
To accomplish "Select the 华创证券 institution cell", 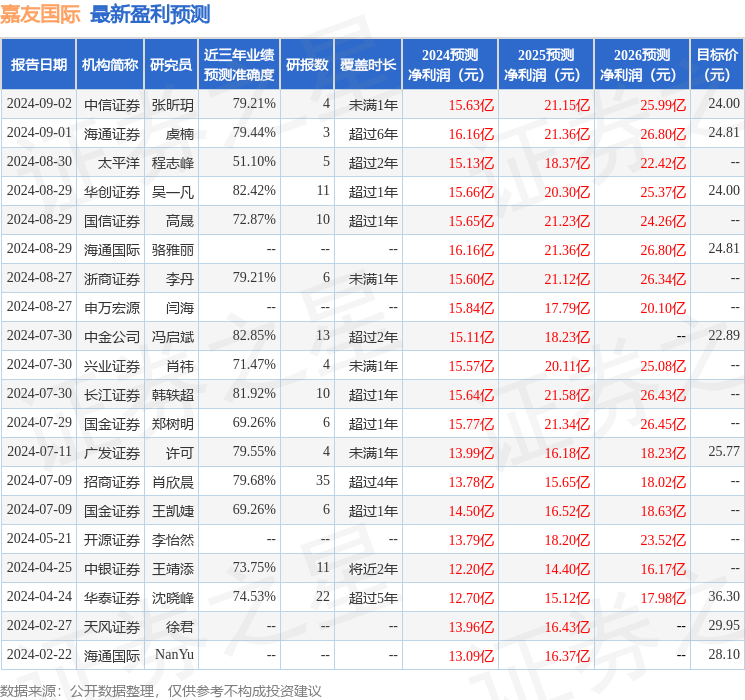I will [110, 191].
